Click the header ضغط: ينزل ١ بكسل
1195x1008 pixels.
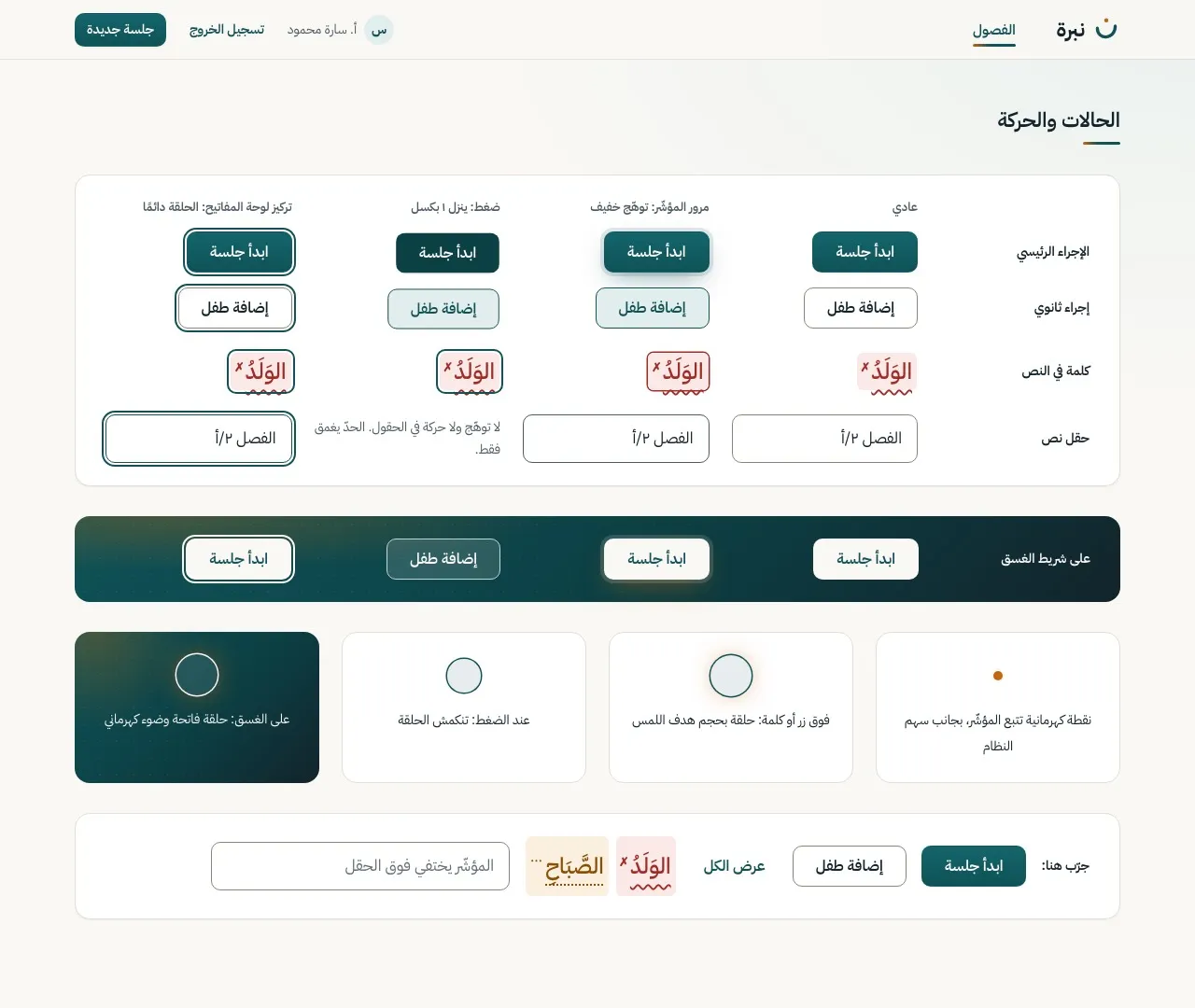pyautogui.click(x=456, y=207)
